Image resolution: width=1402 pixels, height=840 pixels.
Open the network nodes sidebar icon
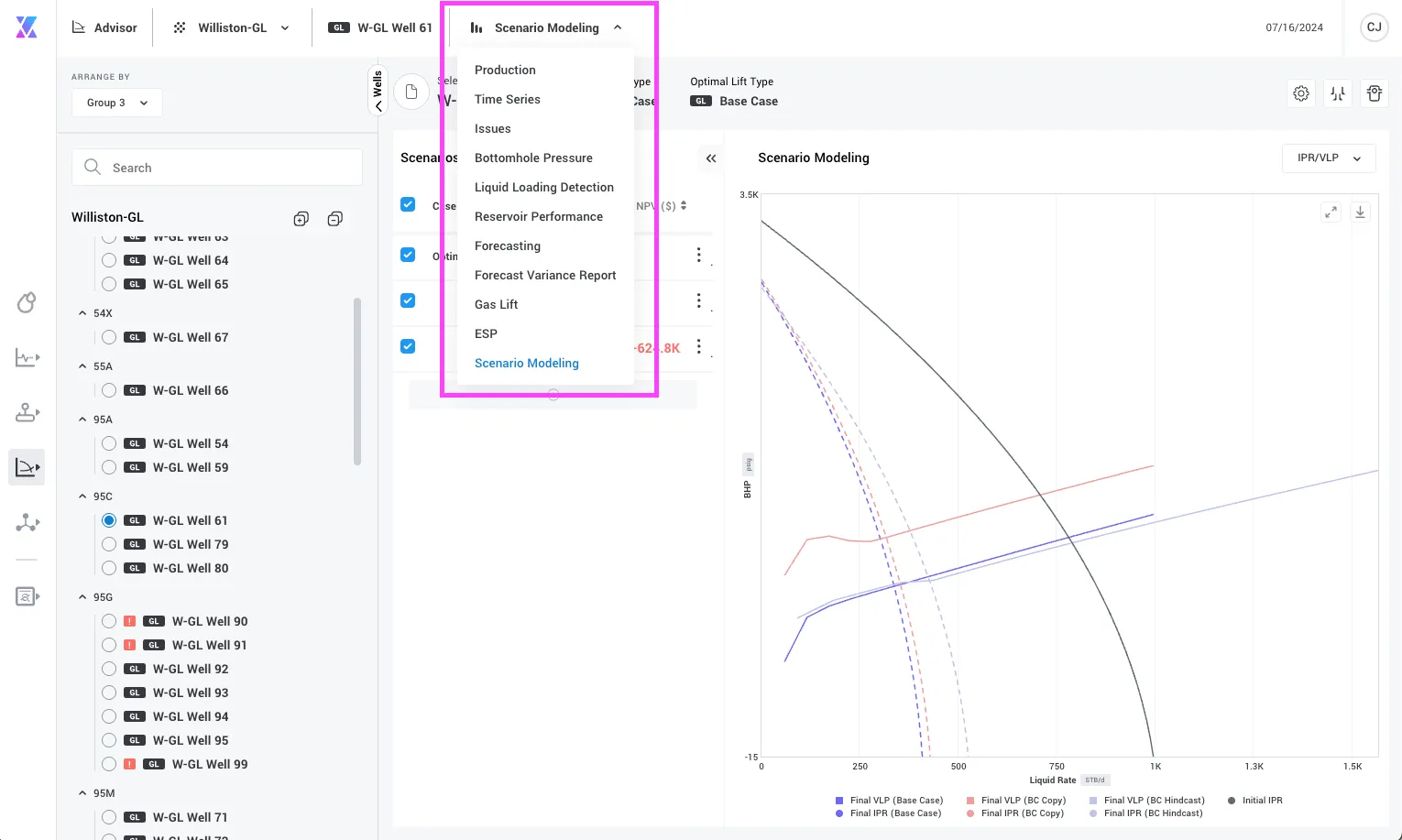pos(27,522)
